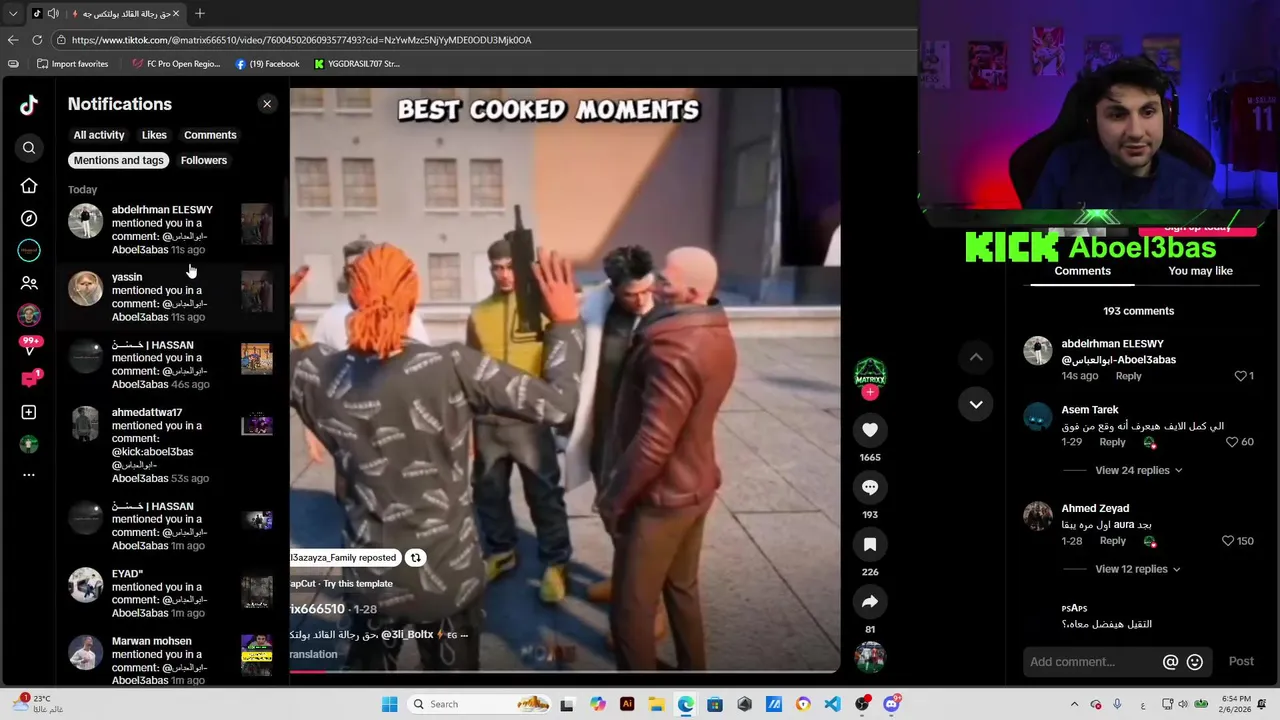Switch to All activity filter

[x=99, y=135]
